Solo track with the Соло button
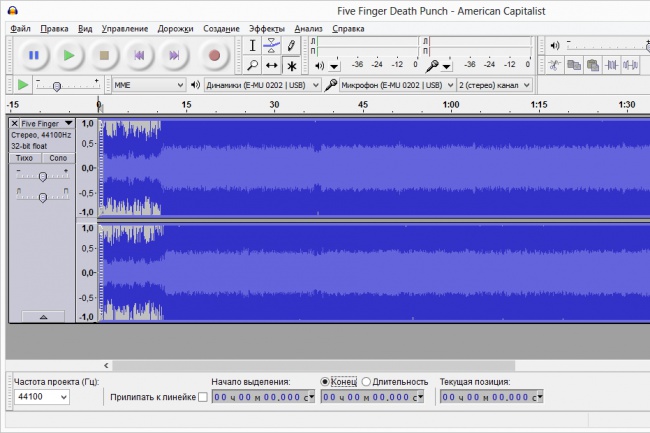 58,158
